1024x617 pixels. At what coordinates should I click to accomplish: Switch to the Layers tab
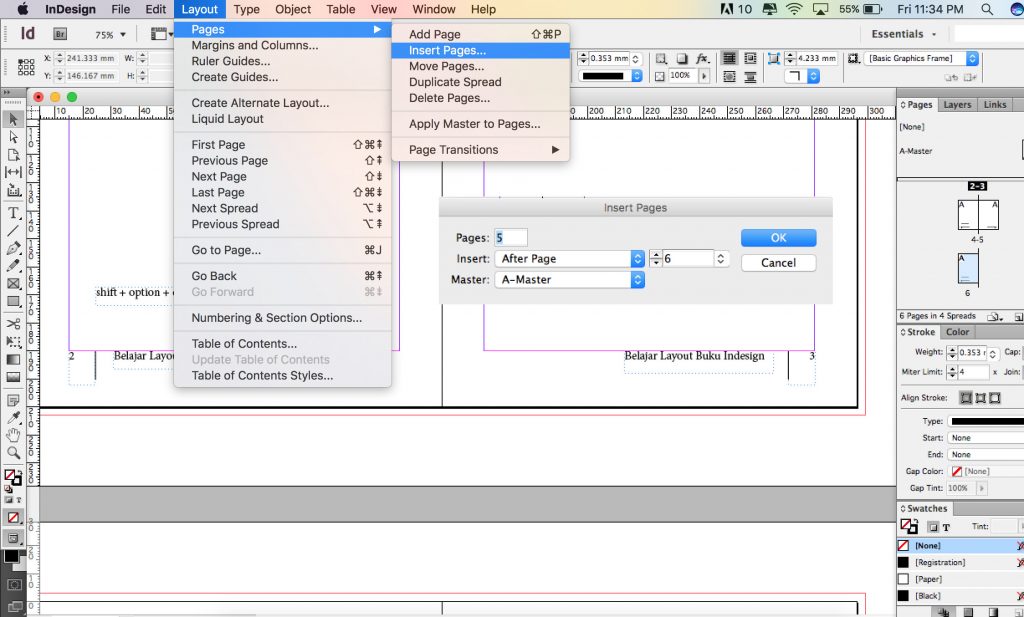pos(957,104)
